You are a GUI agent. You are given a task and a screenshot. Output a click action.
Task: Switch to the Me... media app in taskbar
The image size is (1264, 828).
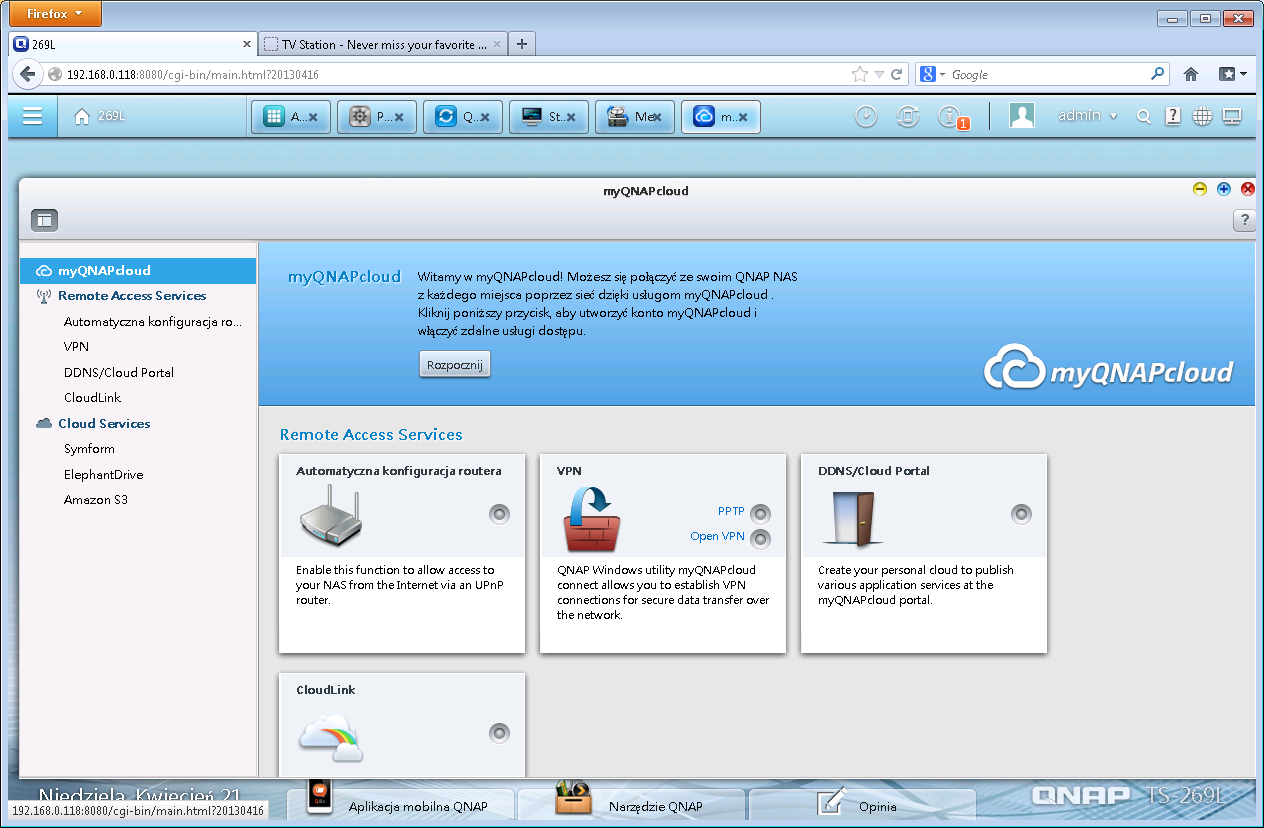click(634, 117)
